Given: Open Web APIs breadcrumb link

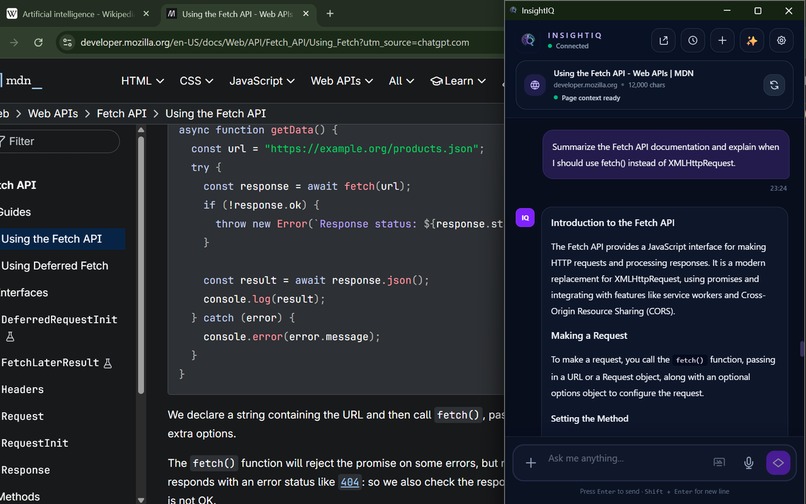Looking at the screenshot, I should 53,114.
